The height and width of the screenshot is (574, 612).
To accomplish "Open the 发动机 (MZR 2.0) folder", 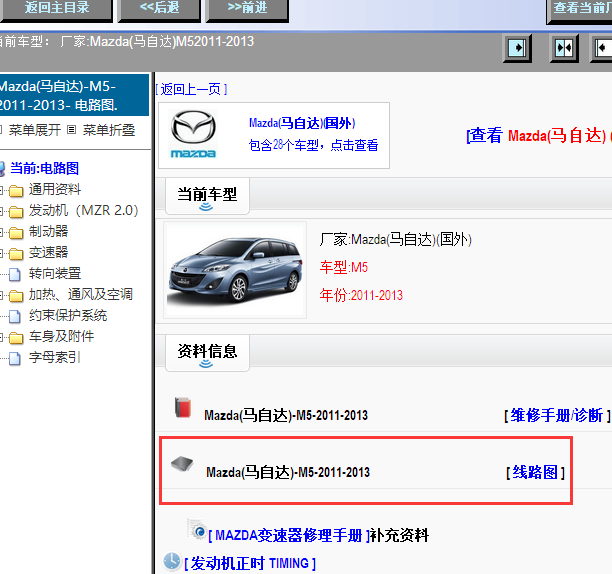I will [x=84, y=211].
